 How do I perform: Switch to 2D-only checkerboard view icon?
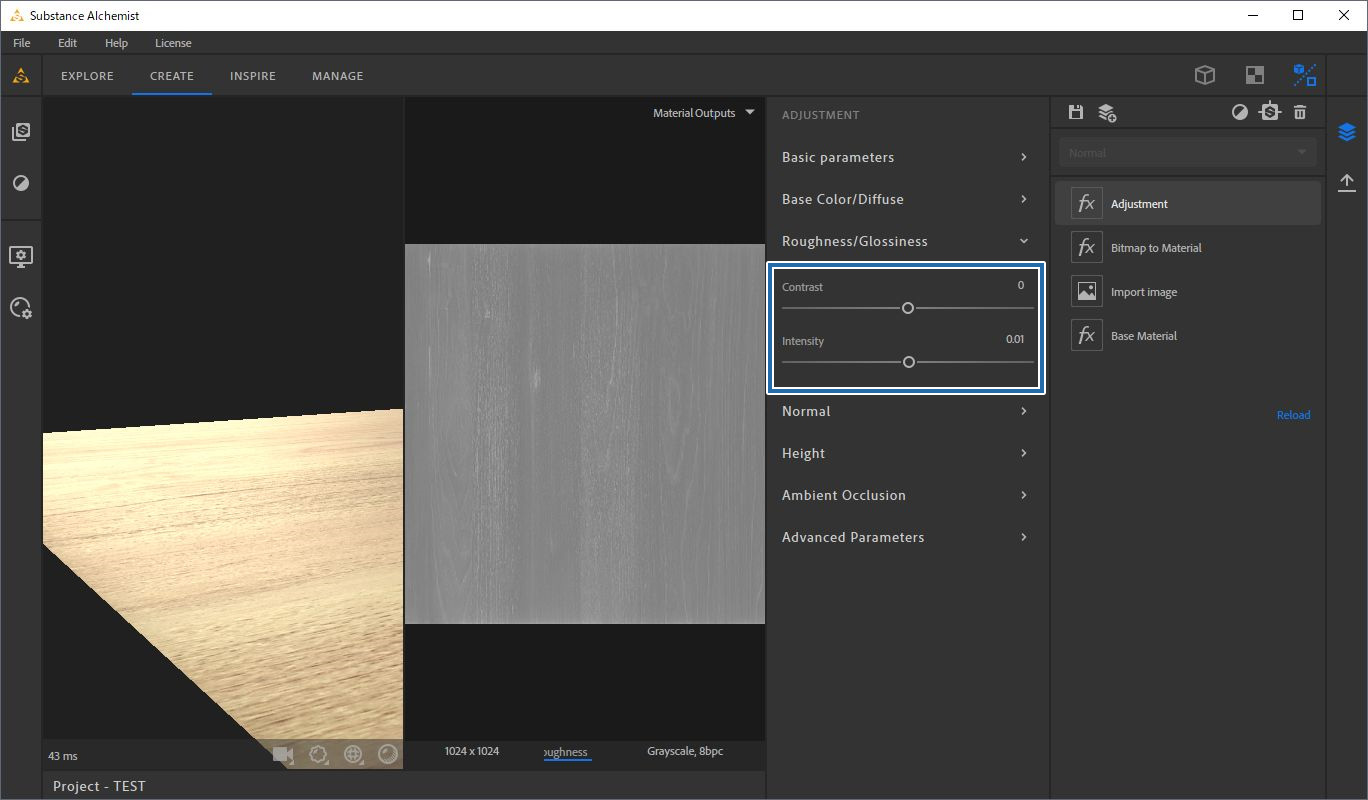1254,75
